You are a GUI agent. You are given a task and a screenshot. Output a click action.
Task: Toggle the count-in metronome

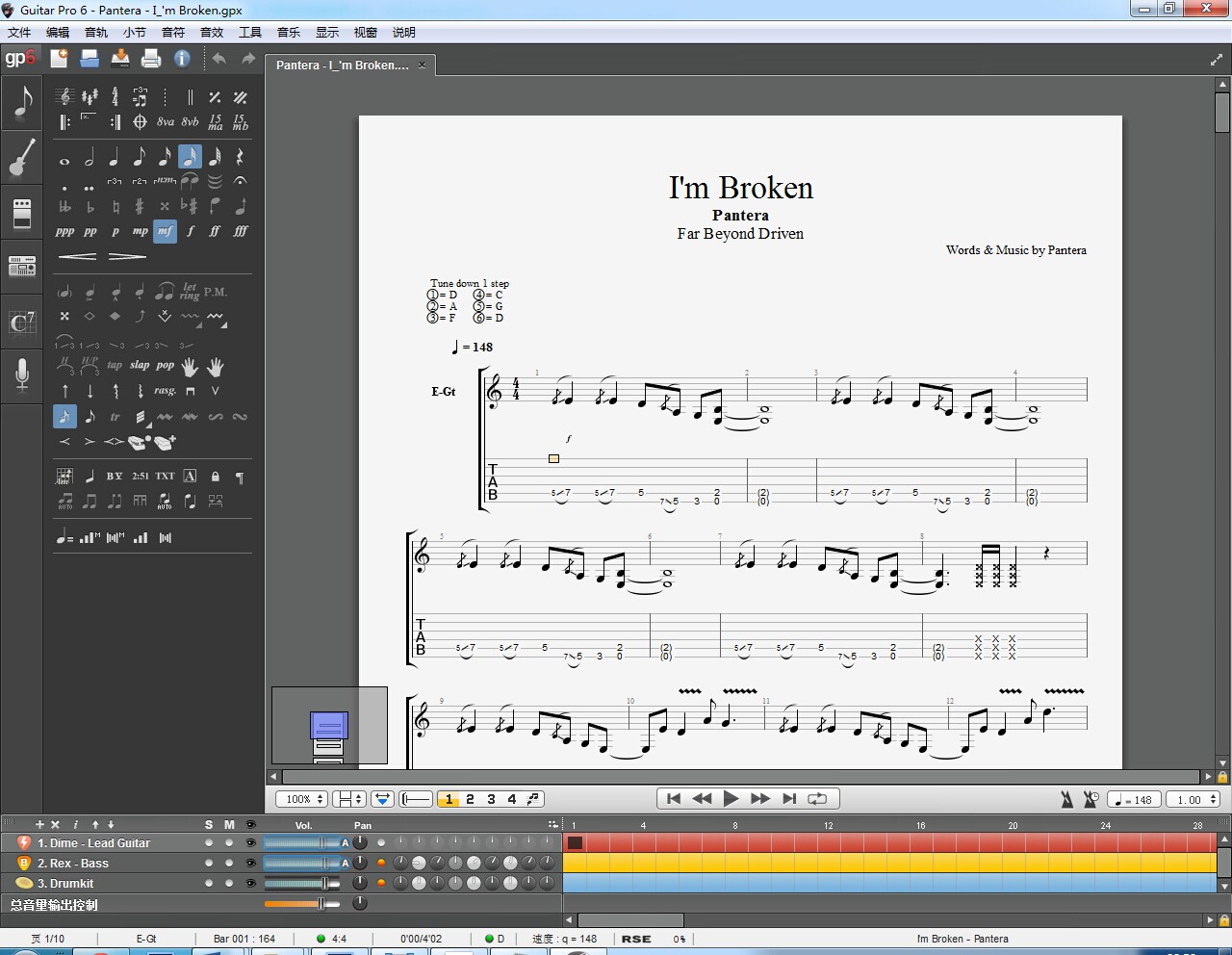(x=1091, y=799)
